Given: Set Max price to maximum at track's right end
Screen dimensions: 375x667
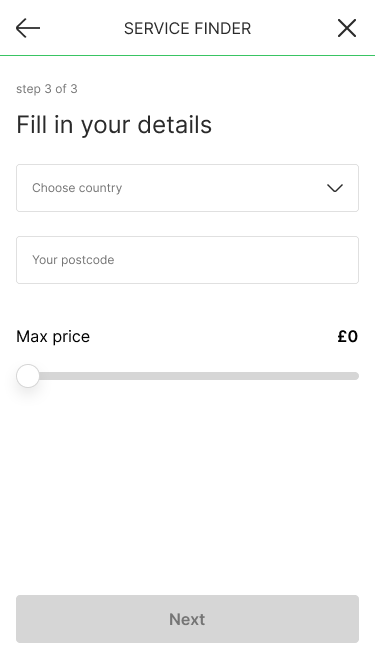Looking at the screenshot, I should tap(356, 376).
